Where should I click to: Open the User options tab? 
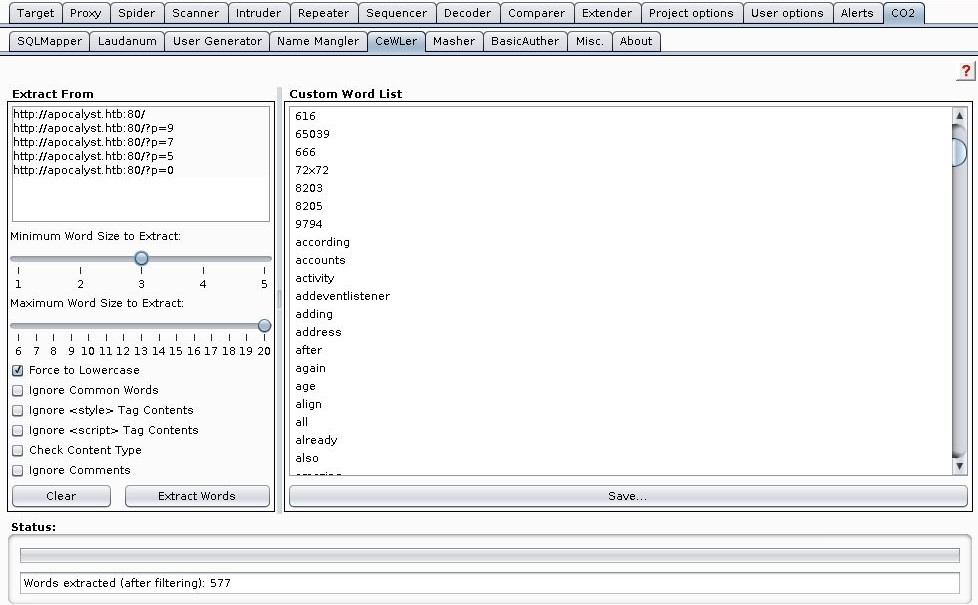point(787,13)
